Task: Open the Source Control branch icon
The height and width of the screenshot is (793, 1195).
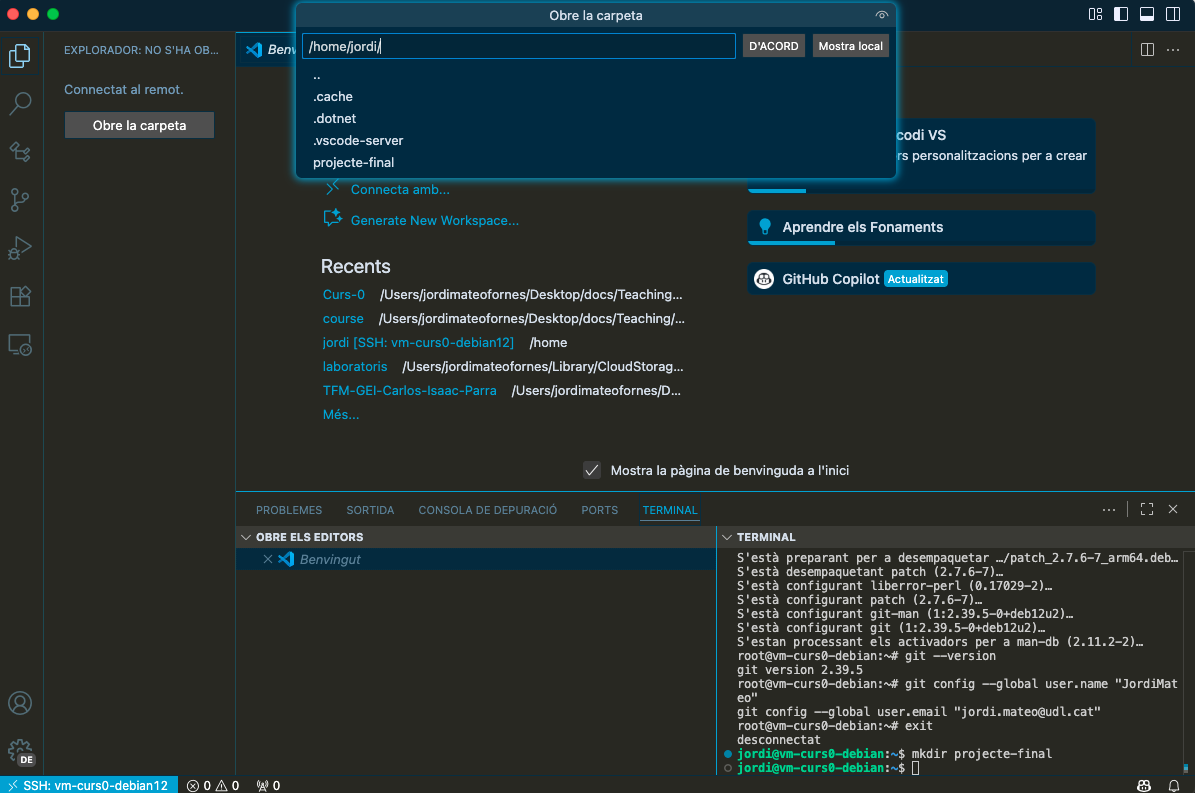Action: (21, 200)
